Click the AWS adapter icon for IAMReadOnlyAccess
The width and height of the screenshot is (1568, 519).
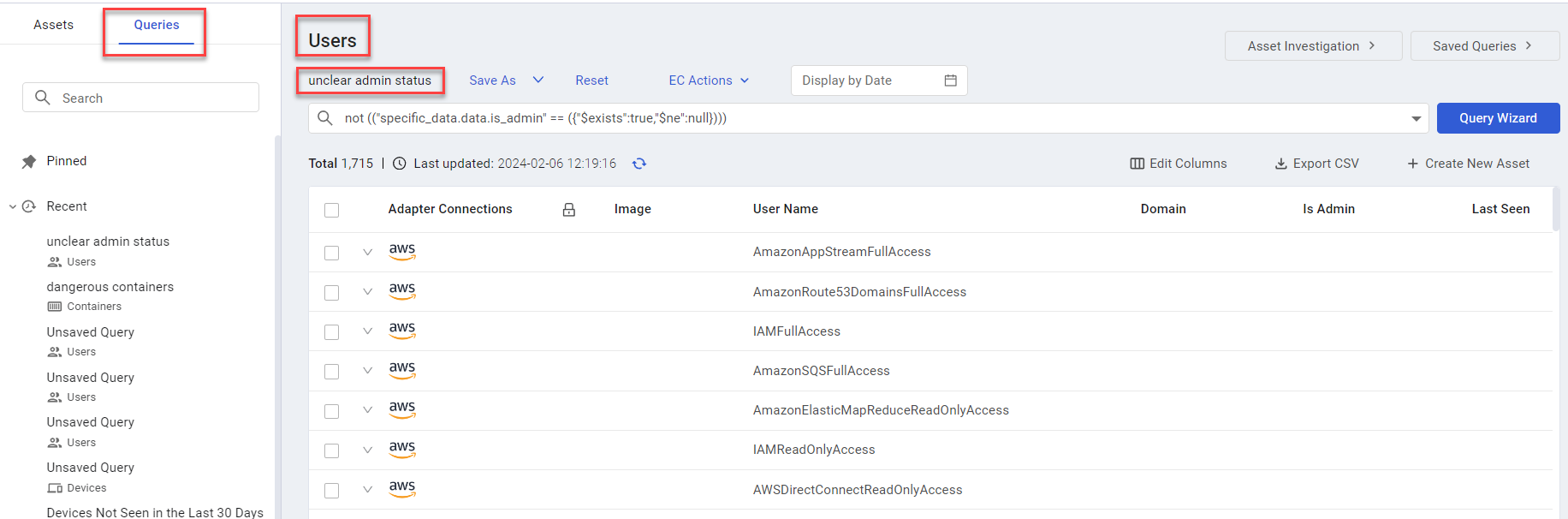pos(402,449)
